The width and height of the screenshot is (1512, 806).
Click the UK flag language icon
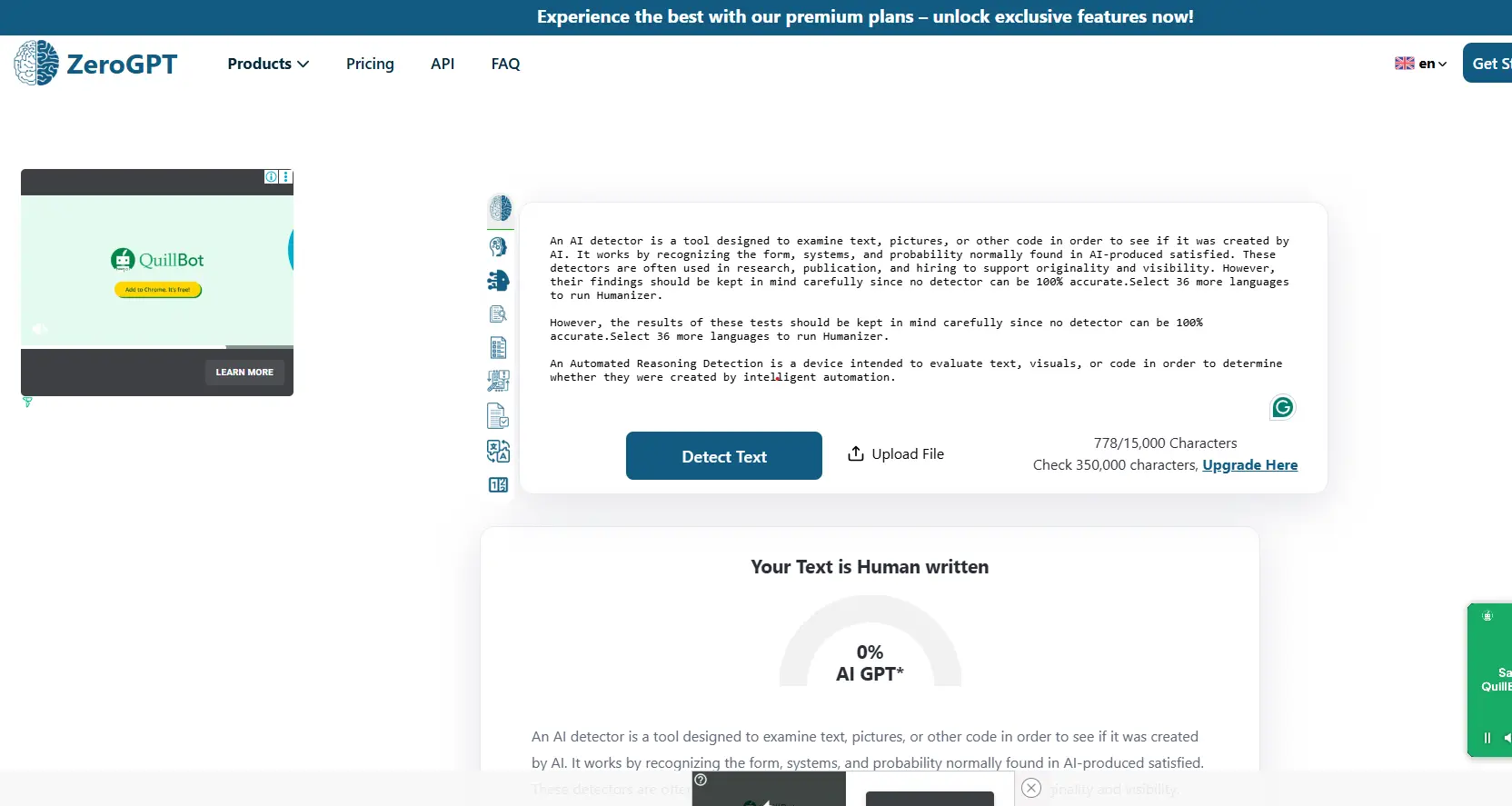1405,64
